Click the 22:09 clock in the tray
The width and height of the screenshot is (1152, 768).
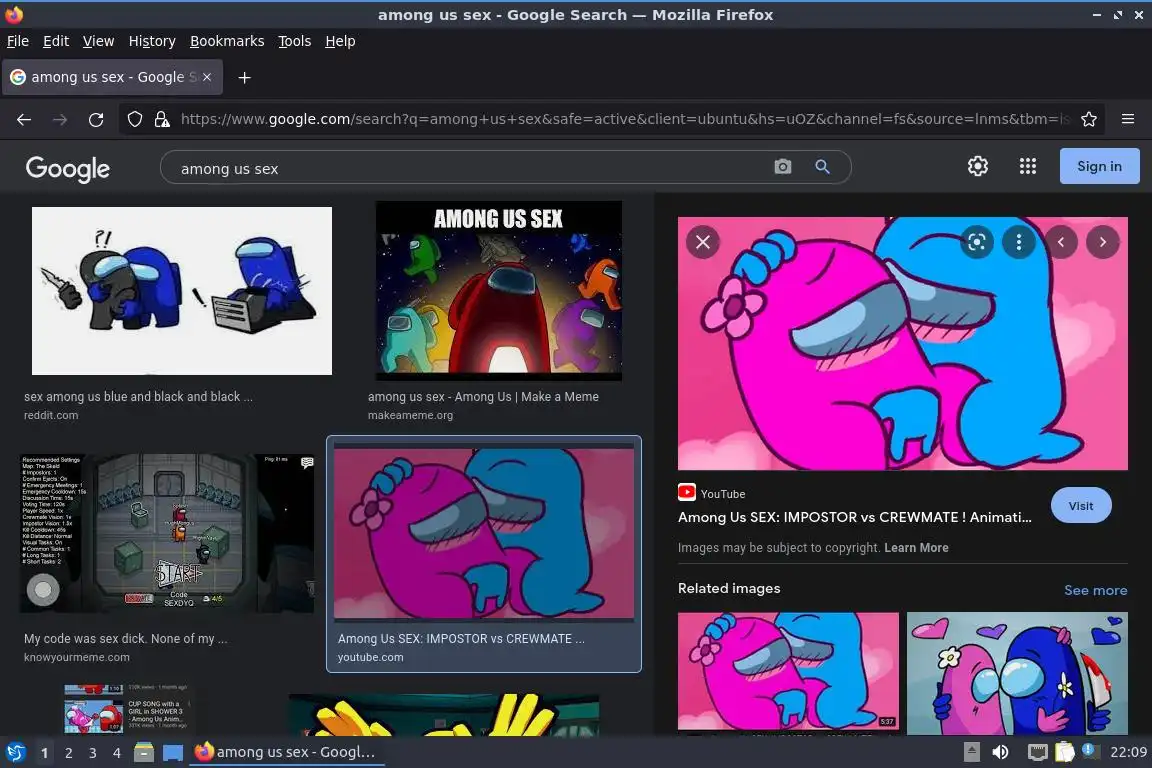click(1128, 752)
